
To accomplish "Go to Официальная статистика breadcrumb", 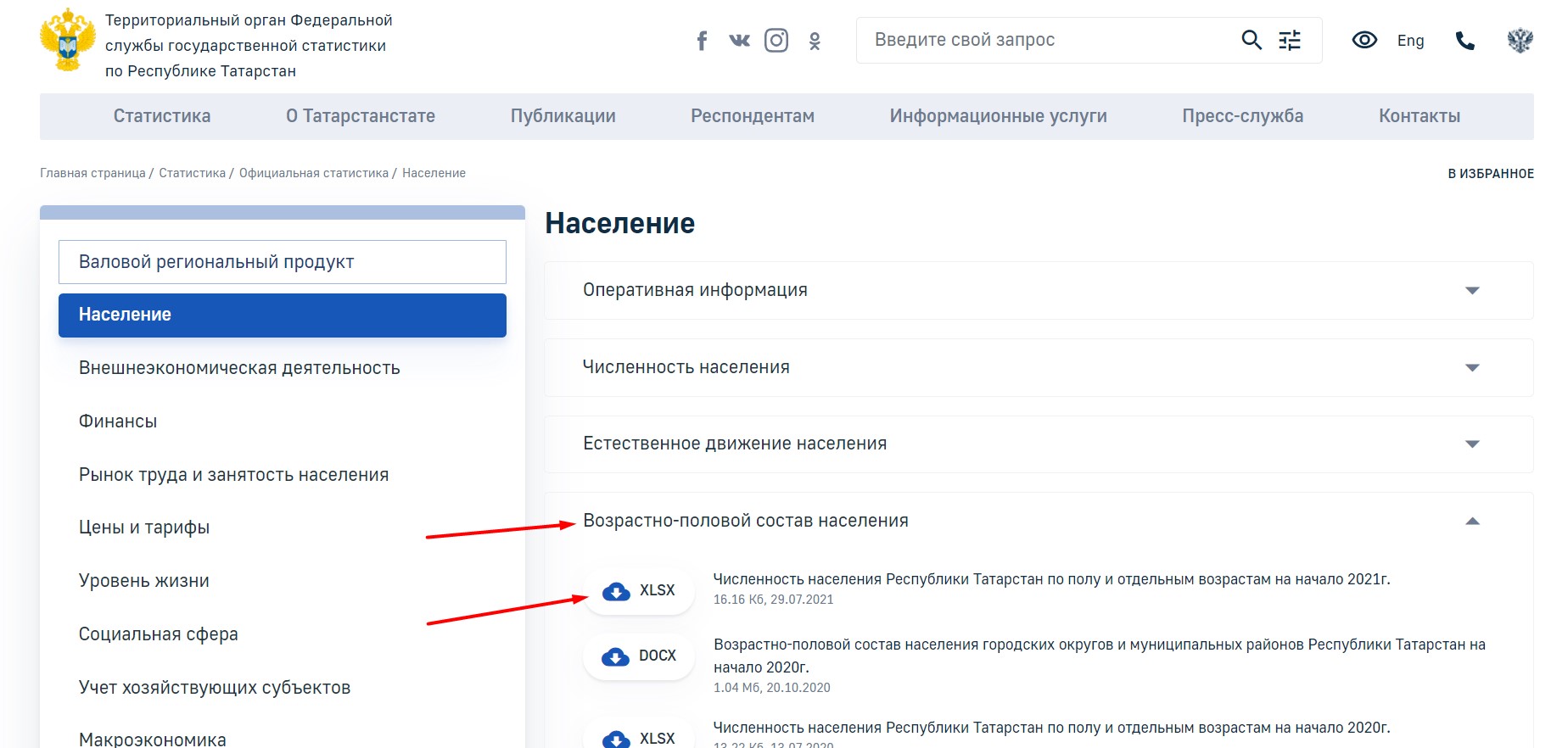I will (x=314, y=173).
